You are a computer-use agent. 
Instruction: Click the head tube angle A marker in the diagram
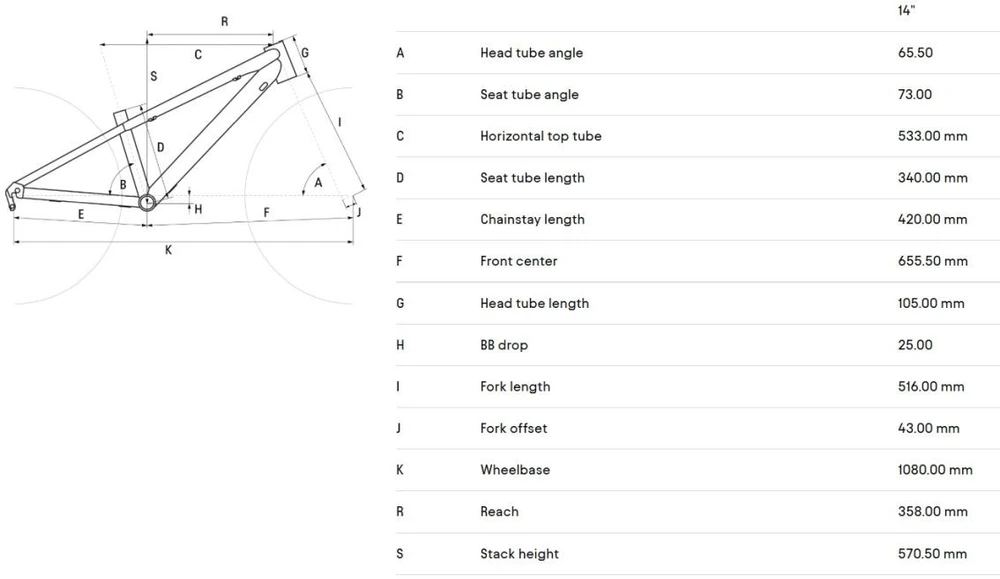318,183
